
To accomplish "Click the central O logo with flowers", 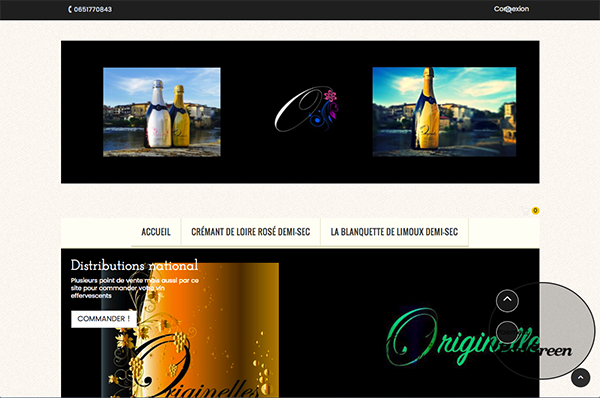I will pyautogui.click(x=306, y=109).
